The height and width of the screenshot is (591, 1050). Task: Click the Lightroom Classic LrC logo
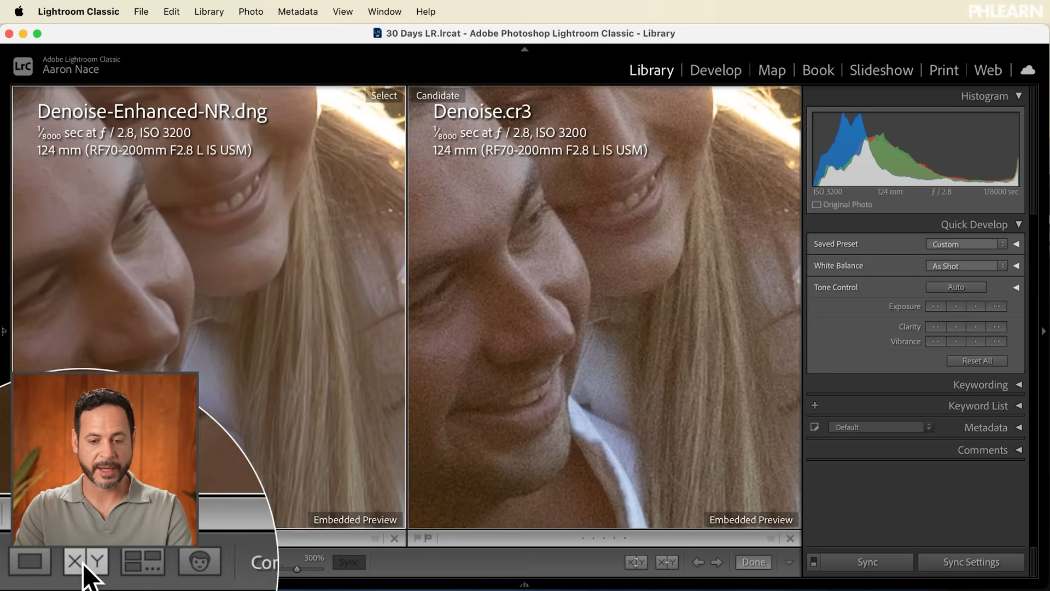23,66
